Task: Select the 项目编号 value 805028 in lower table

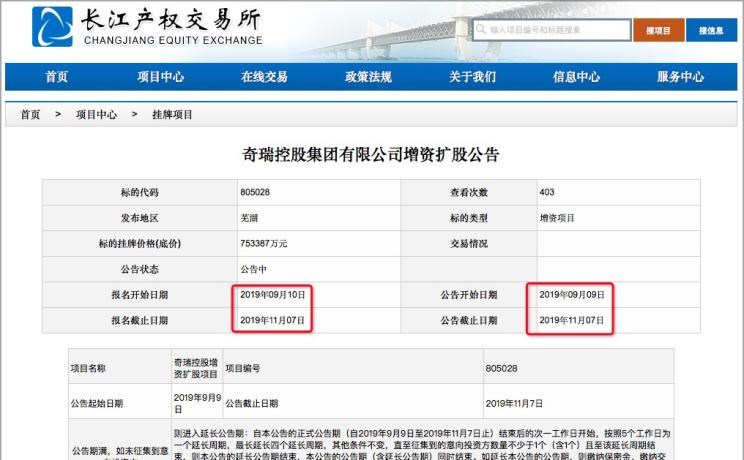Action: click(501, 368)
